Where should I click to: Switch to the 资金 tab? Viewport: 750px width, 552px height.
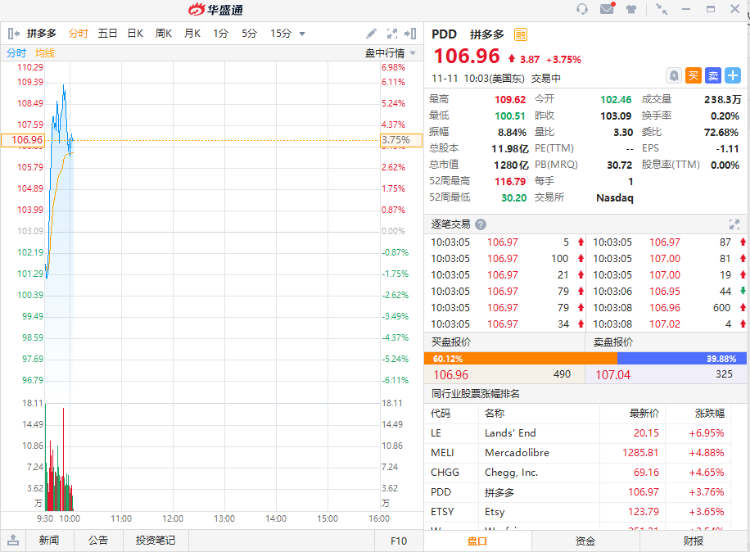tap(585, 541)
